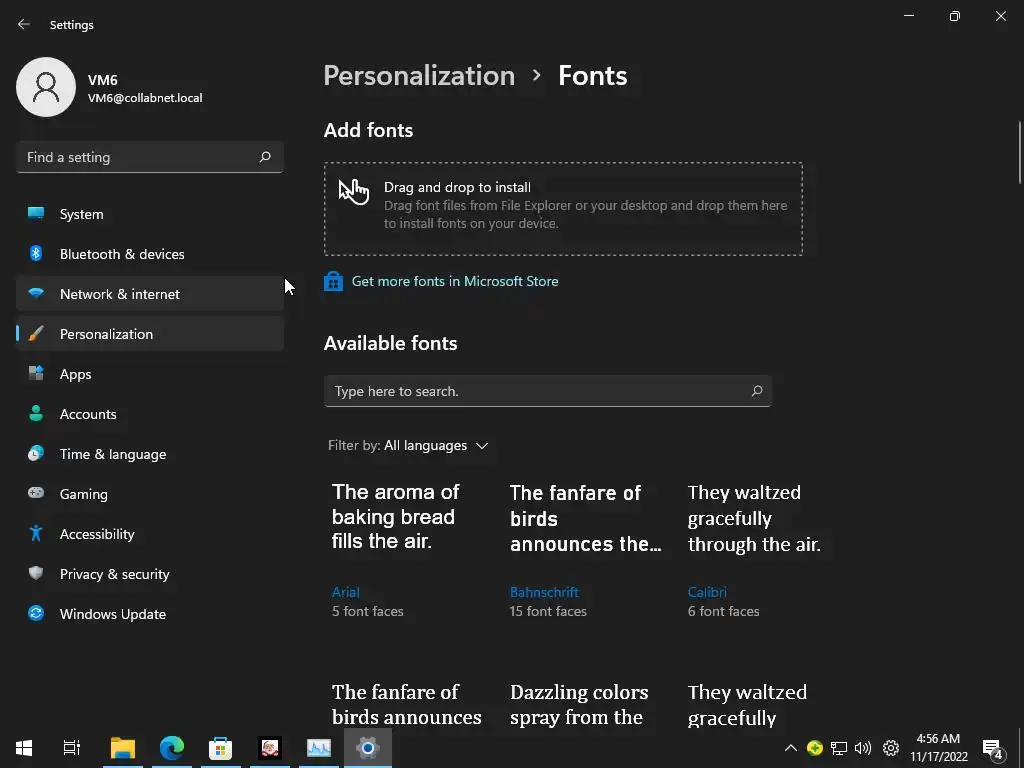Open the Network & internet section
The height and width of the screenshot is (768, 1024).
pyautogui.click(x=120, y=294)
